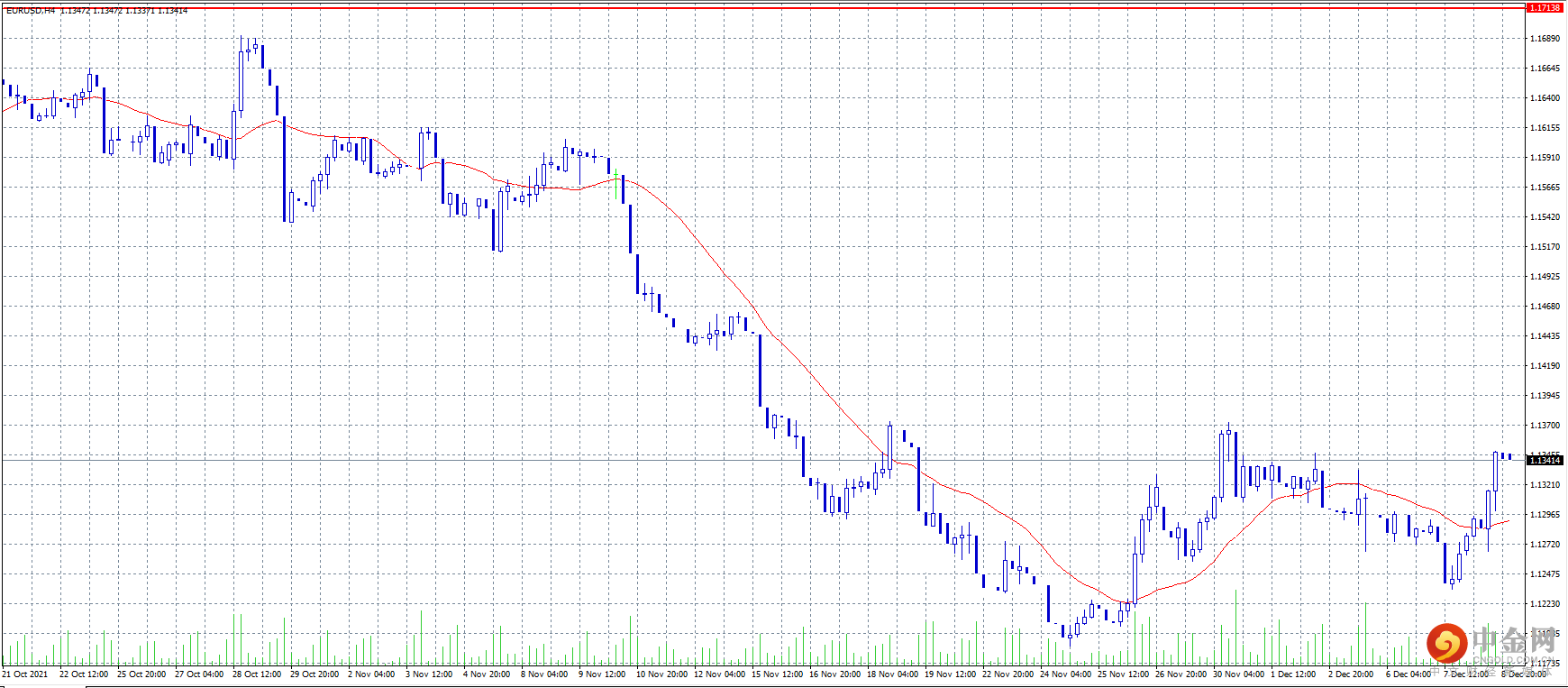Click the 24 Nov 04:00 time label
Viewport: 1568px width, 688px height.
1065,674
